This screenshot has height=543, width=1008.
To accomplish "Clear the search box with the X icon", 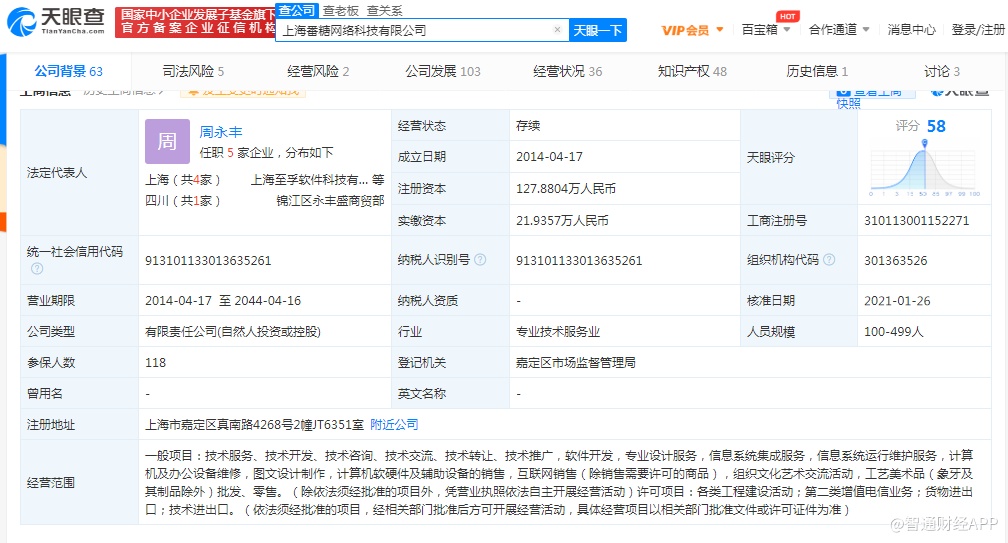I will (557, 31).
